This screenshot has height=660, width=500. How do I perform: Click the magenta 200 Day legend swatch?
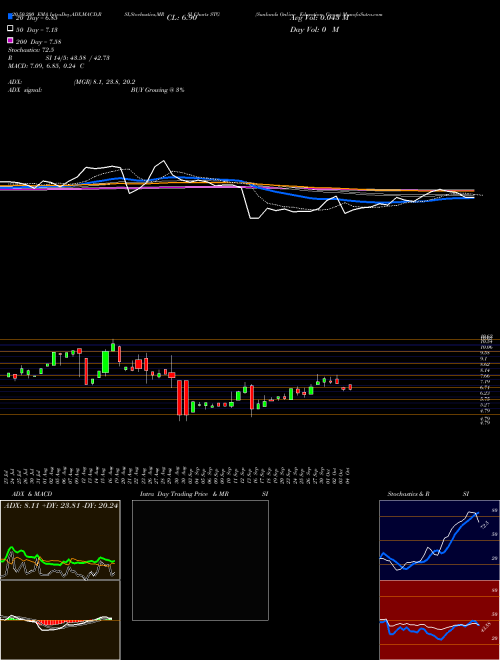[10, 41]
